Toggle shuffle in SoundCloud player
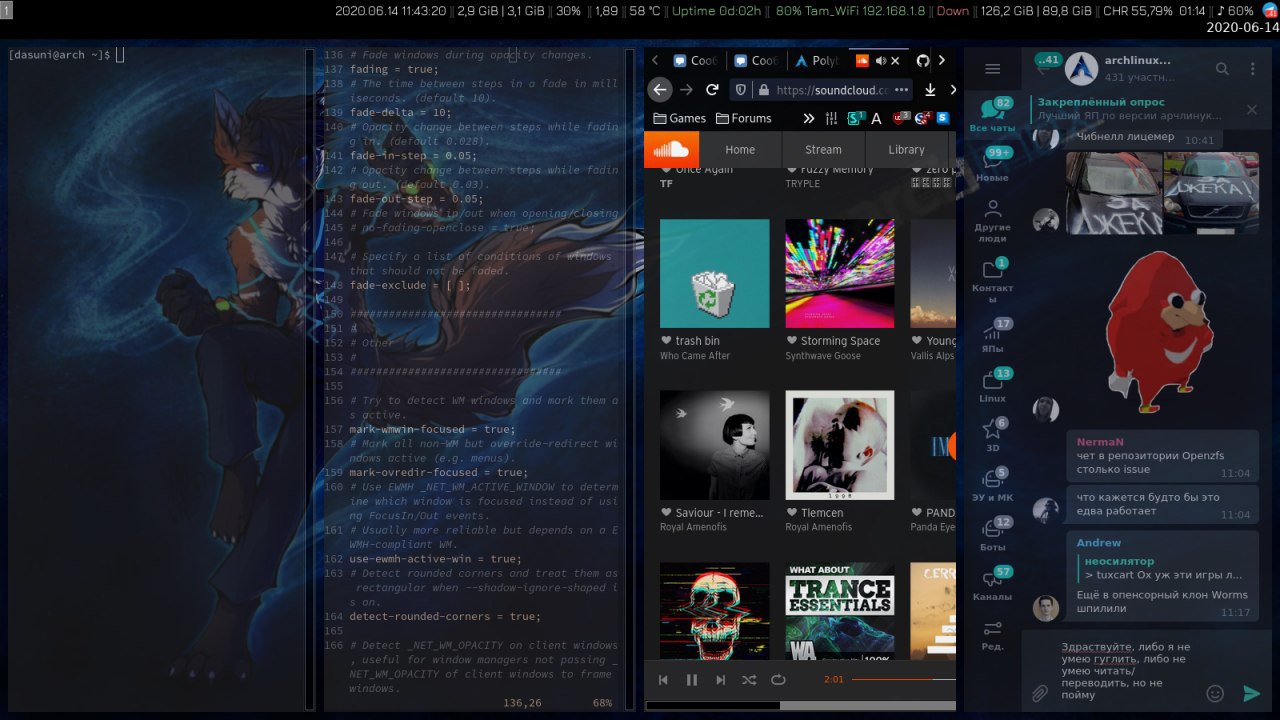Image resolution: width=1280 pixels, height=720 pixels. [x=749, y=680]
